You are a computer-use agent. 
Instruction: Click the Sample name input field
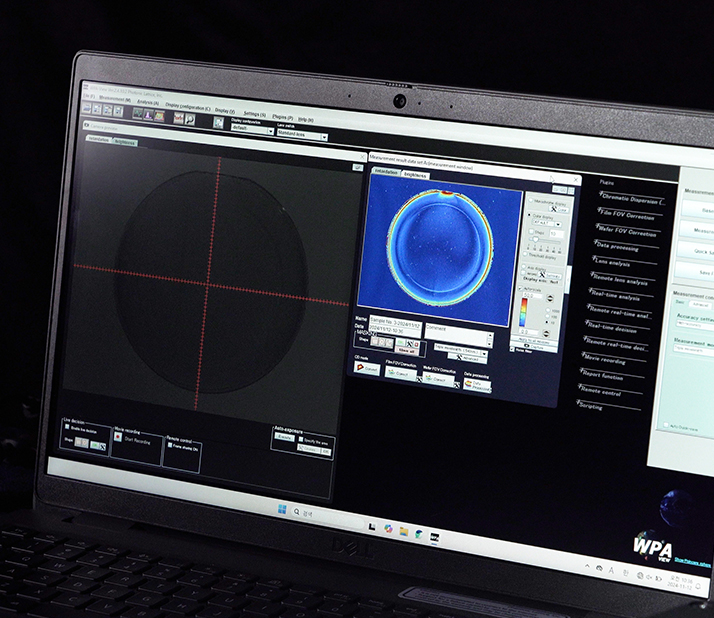(395, 322)
